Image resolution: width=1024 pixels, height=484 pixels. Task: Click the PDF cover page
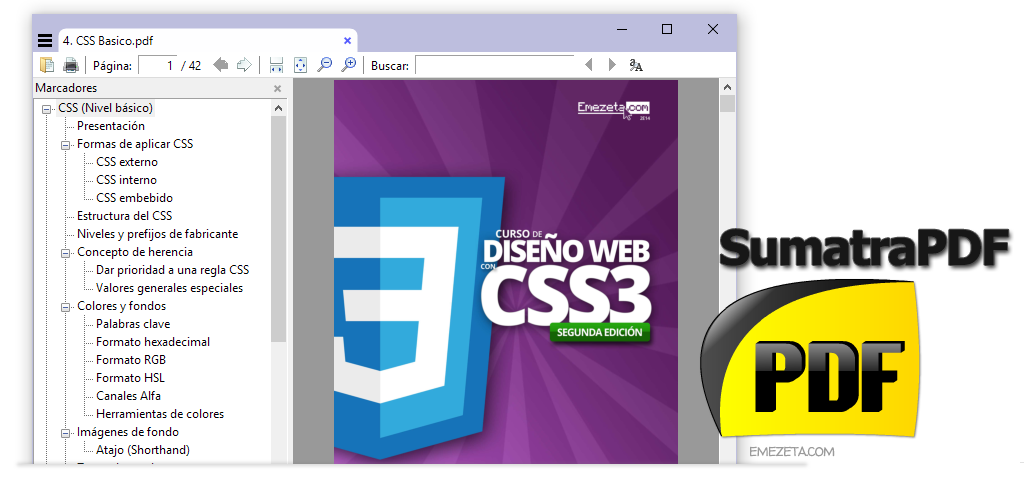point(505,272)
